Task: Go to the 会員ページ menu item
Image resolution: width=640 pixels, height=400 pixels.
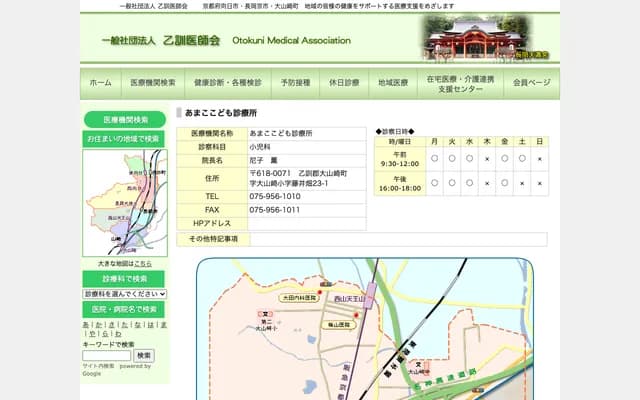Action: tap(531, 83)
